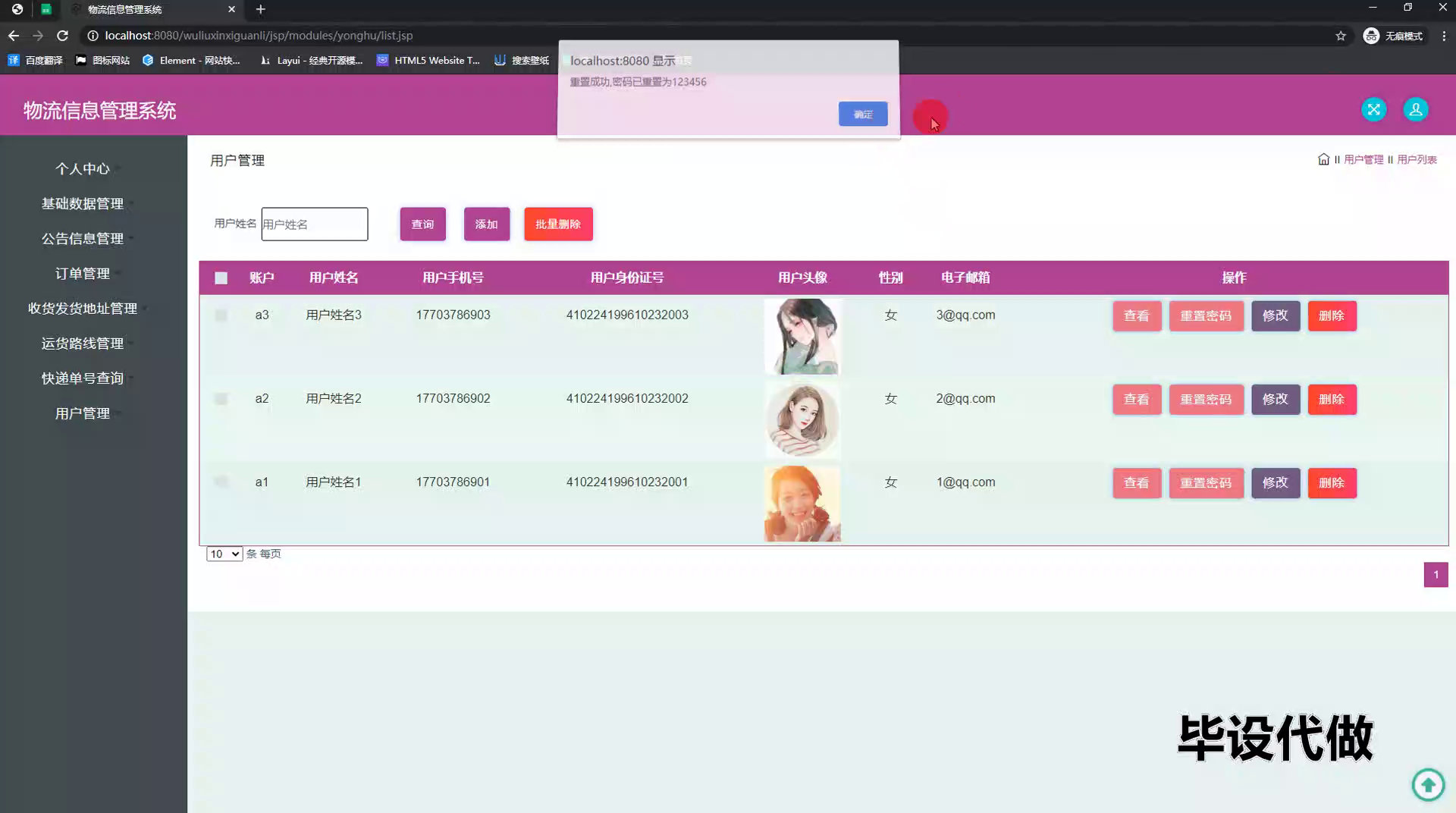1456x813 pixels.
Task: Click the 用户列表 breadcrumb link
Action: tap(1417, 159)
